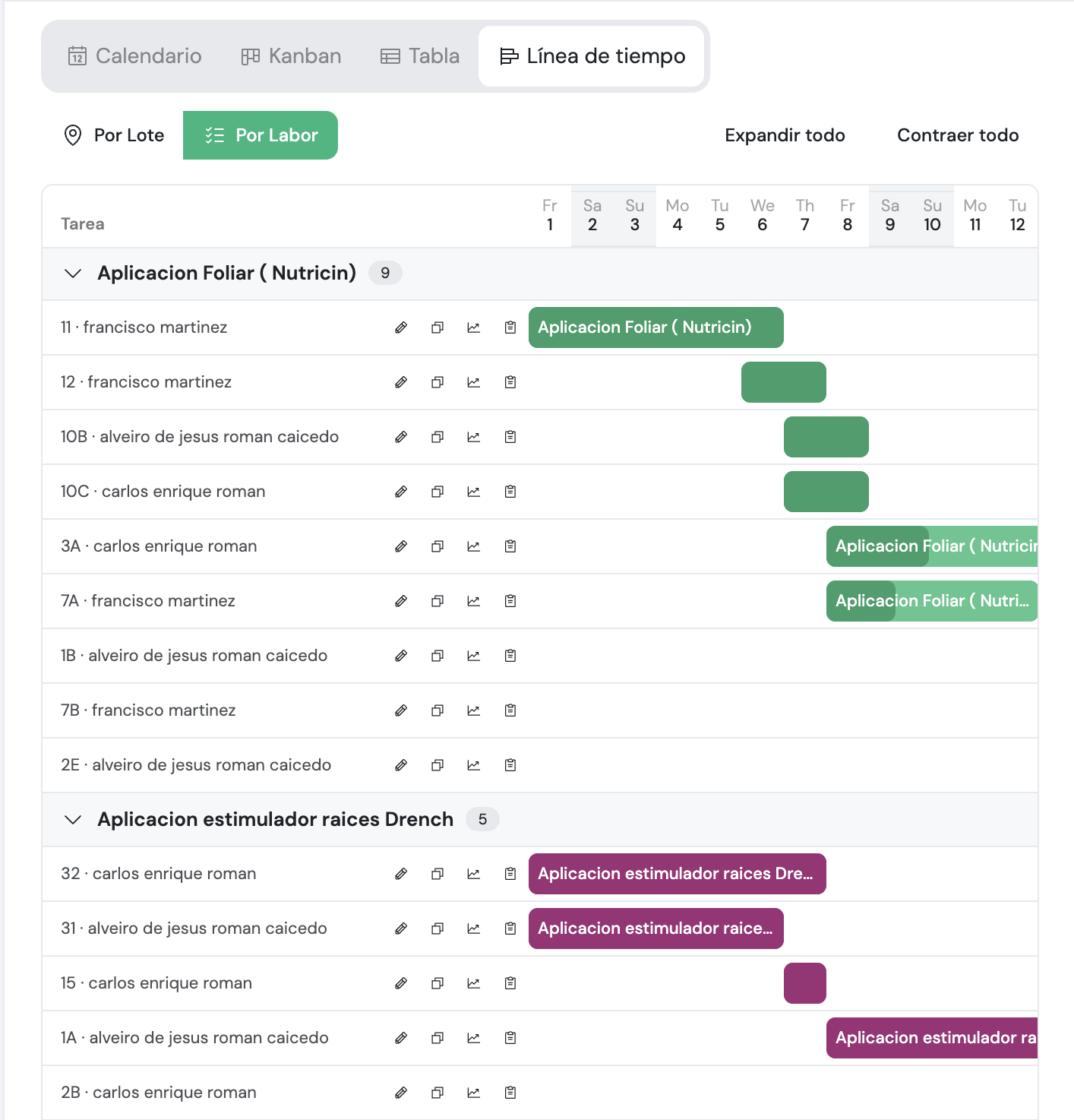Click copy icon for 2E alveiro row
This screenshot has width=1074, height=1120.
[437, 765]
